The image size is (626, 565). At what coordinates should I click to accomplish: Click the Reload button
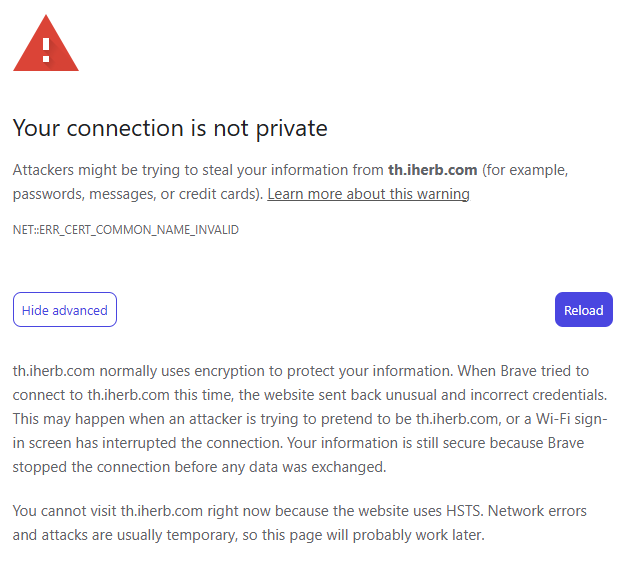click(584, 310)
